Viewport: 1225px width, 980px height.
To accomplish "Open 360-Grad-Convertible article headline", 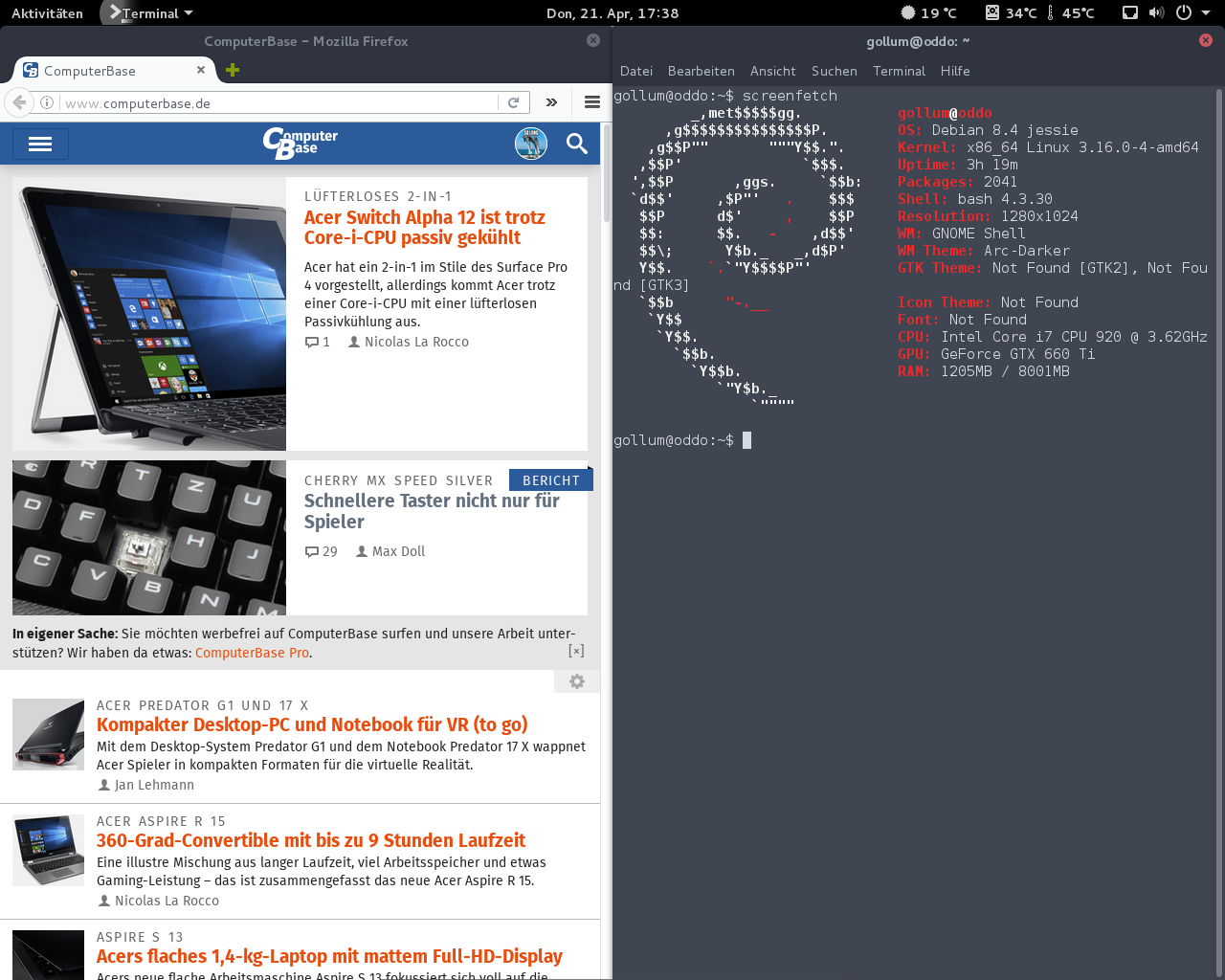I will (311, 840).
